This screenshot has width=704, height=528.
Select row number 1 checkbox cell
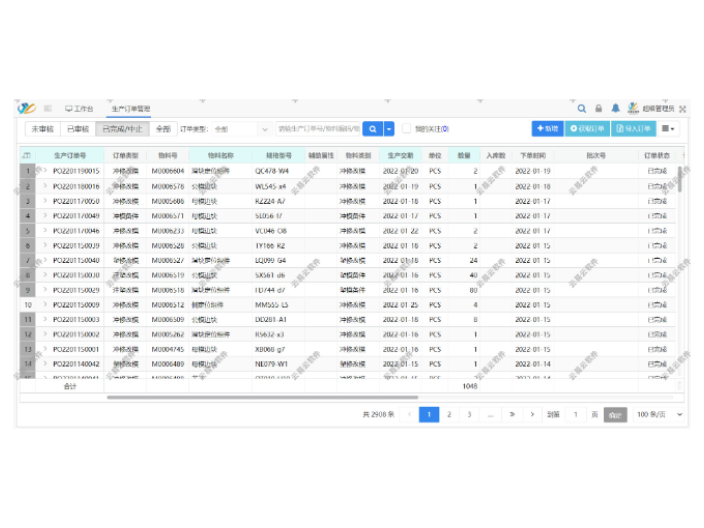(x=28, y=171)
